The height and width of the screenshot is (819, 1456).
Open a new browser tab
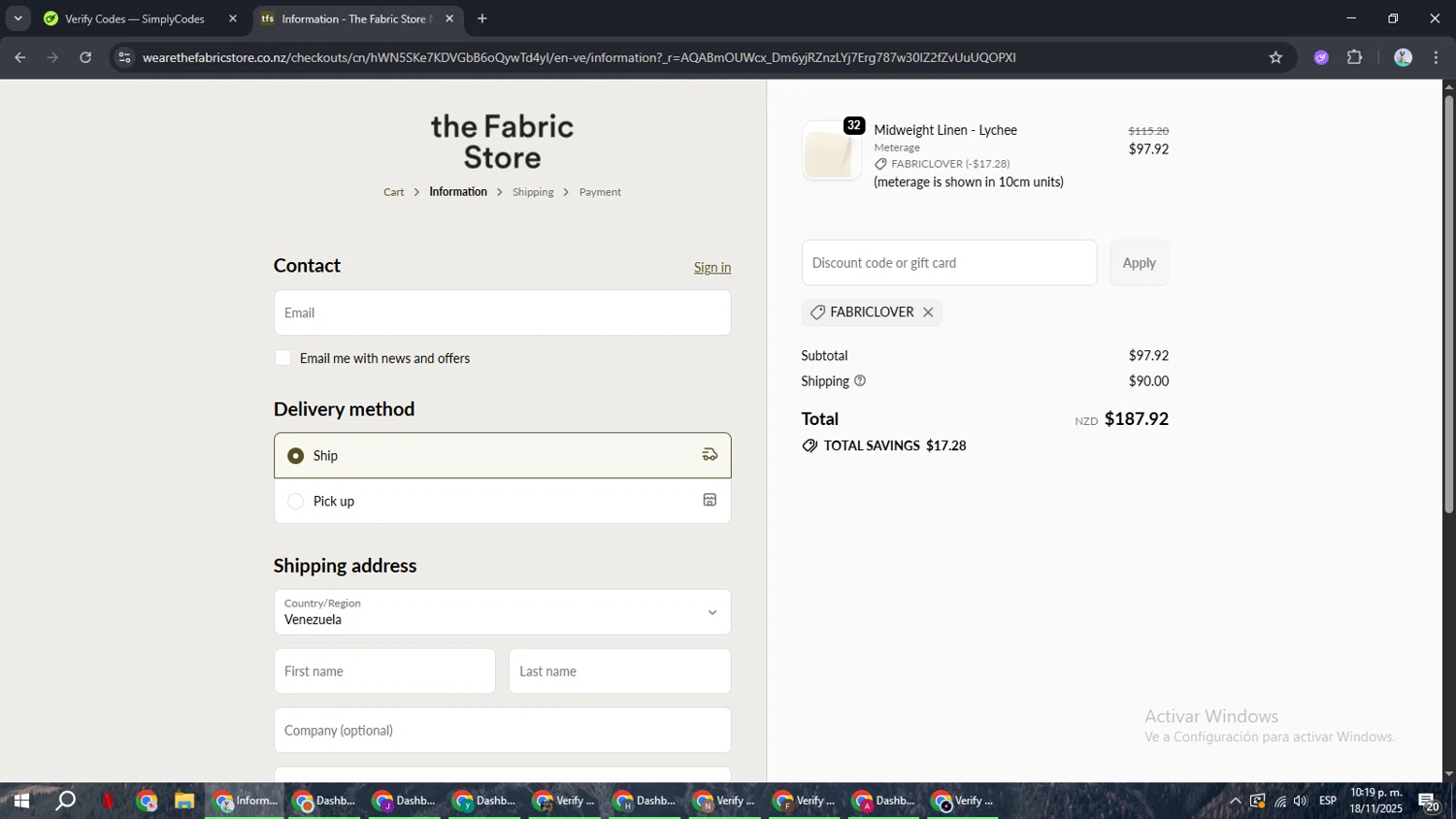[x=481, y=18]
